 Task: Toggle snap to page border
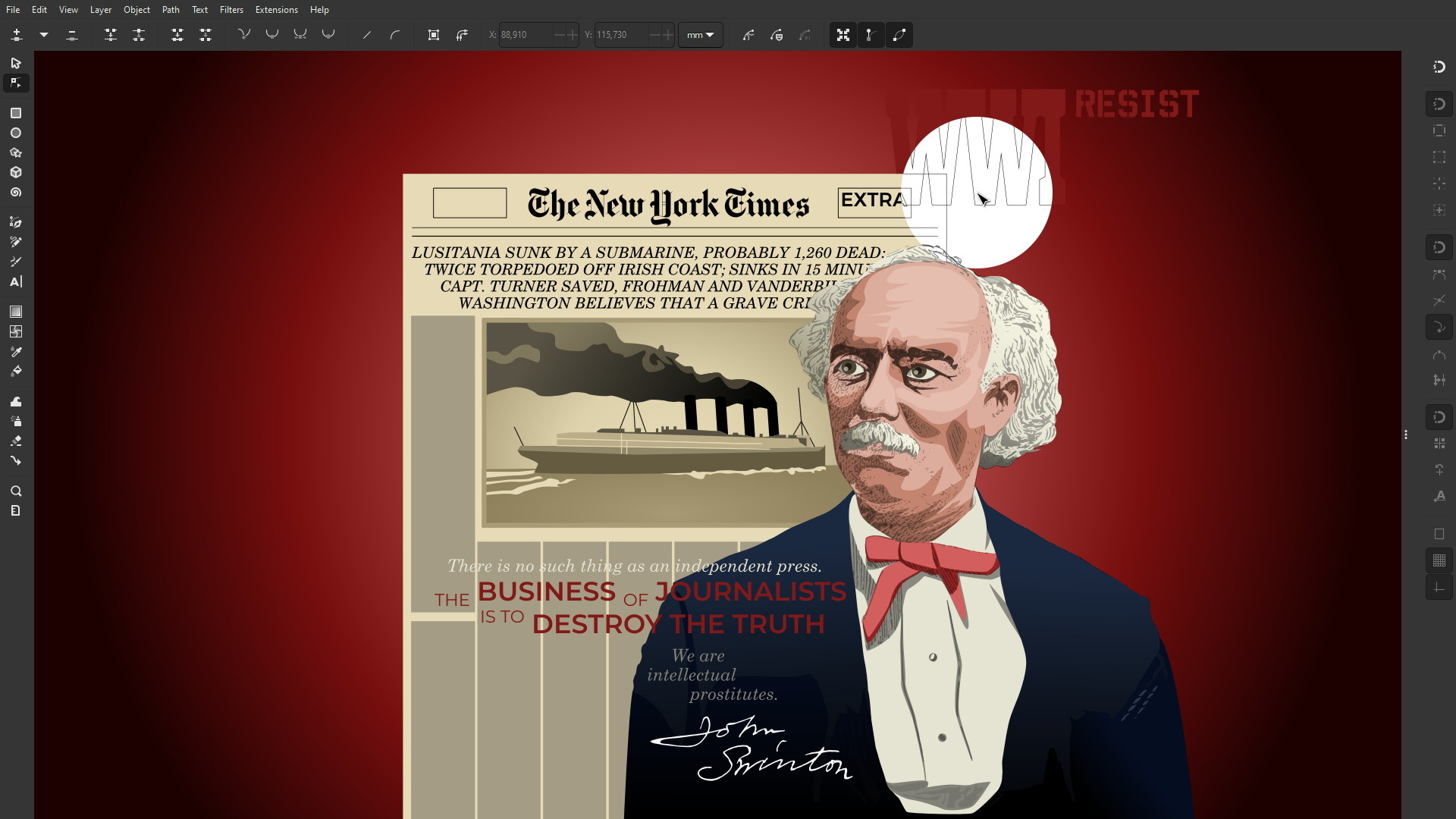(1439, 534)
